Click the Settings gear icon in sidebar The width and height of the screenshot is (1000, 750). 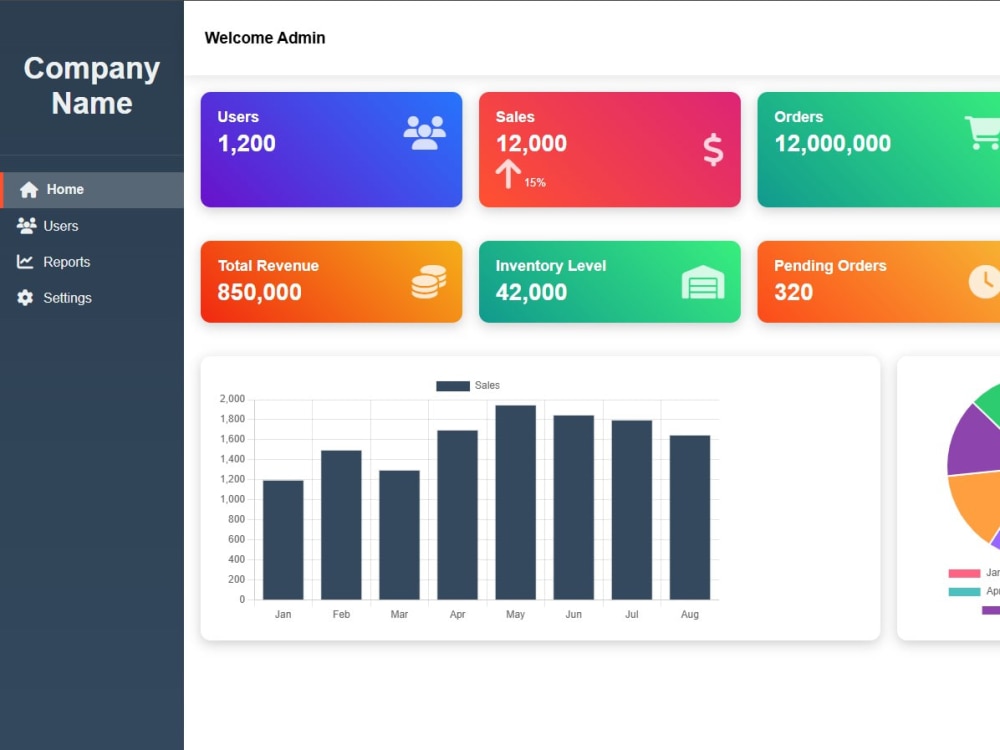pos(25,298)
